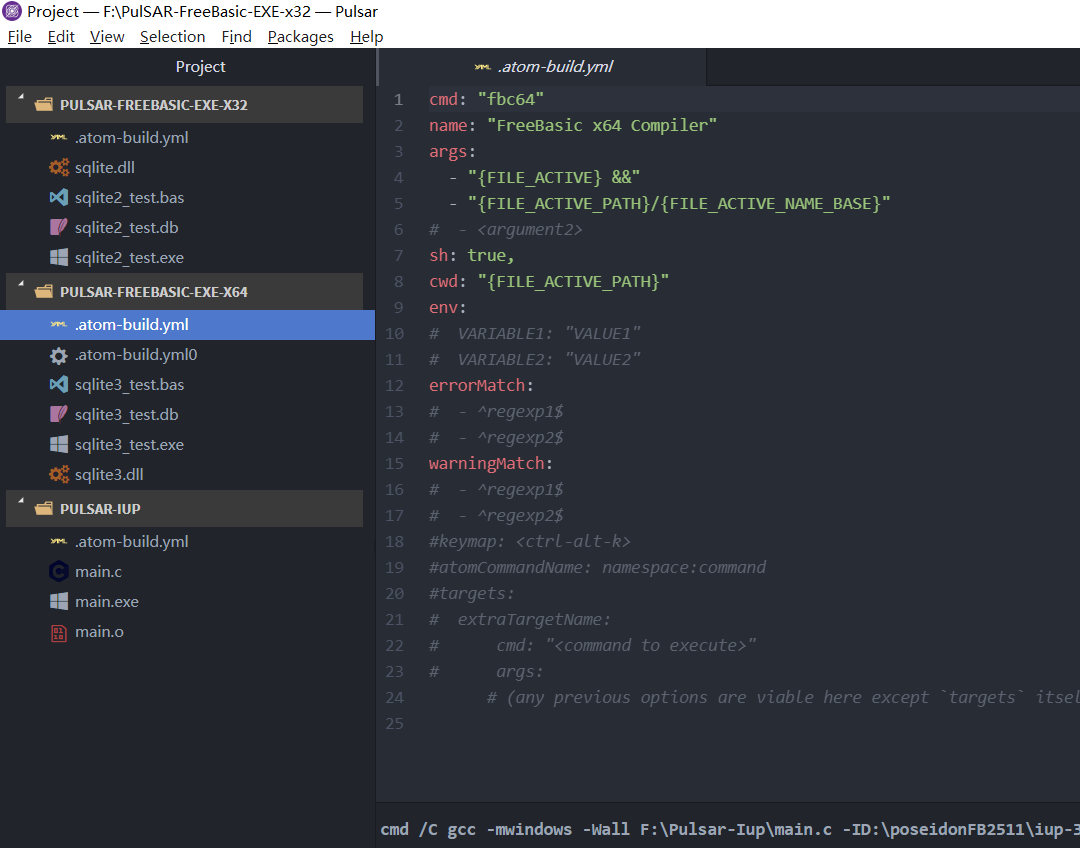The height and width of the screenshot is (848, 1080).
Task: Click the gear icon beside .atom-build.yml0
Action: tap(59, 355)
